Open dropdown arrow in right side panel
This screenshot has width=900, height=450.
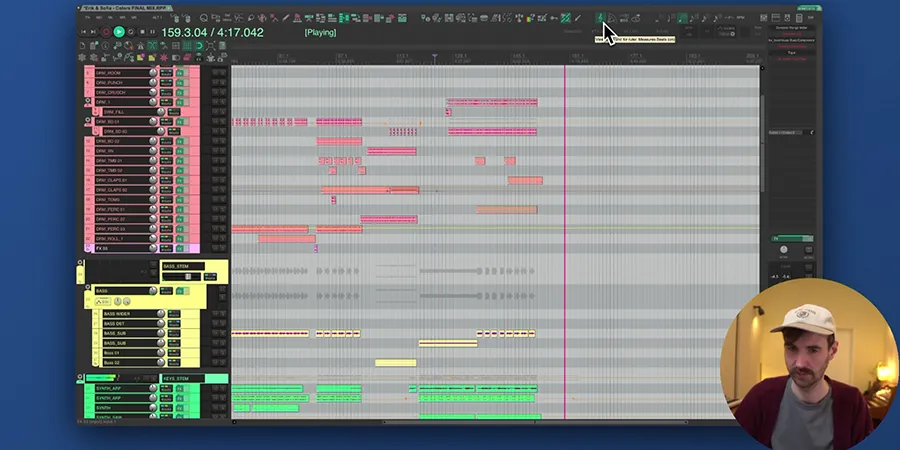[812, 133]
